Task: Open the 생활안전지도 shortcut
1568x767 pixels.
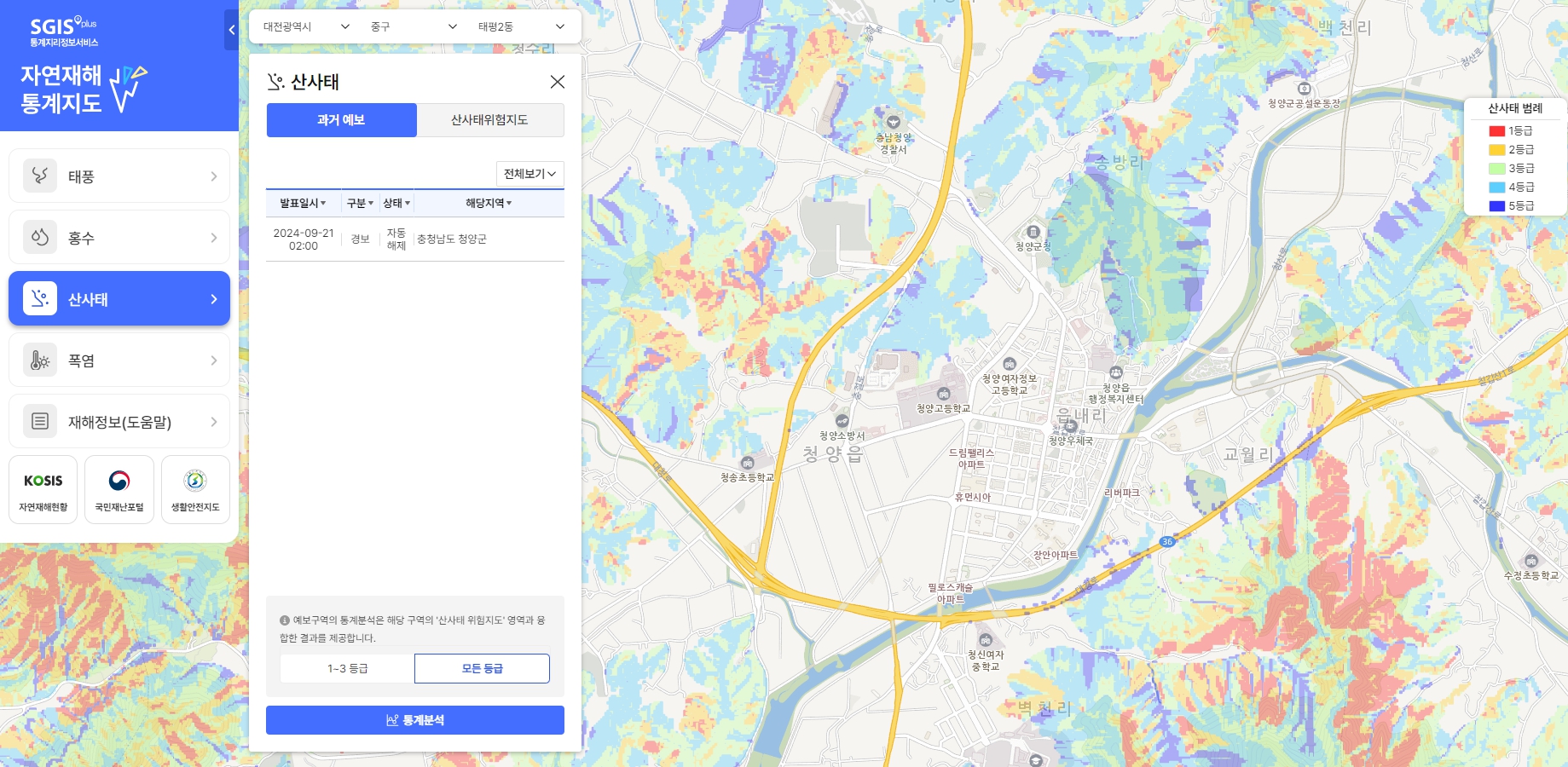Action: point(195,488)
